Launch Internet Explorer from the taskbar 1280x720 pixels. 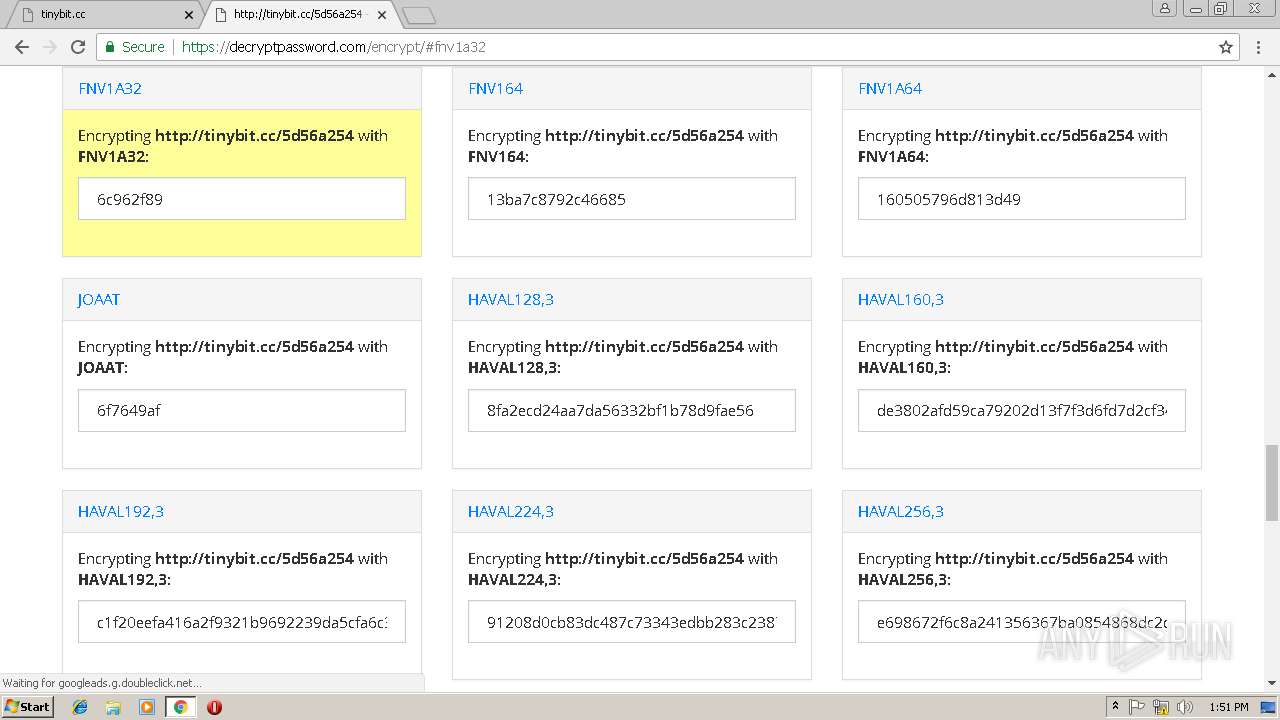click(80, 707)
